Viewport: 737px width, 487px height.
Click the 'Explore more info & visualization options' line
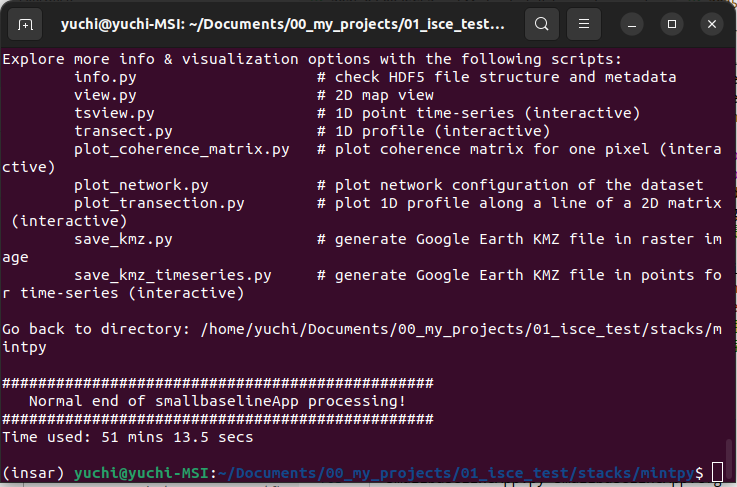312,59
